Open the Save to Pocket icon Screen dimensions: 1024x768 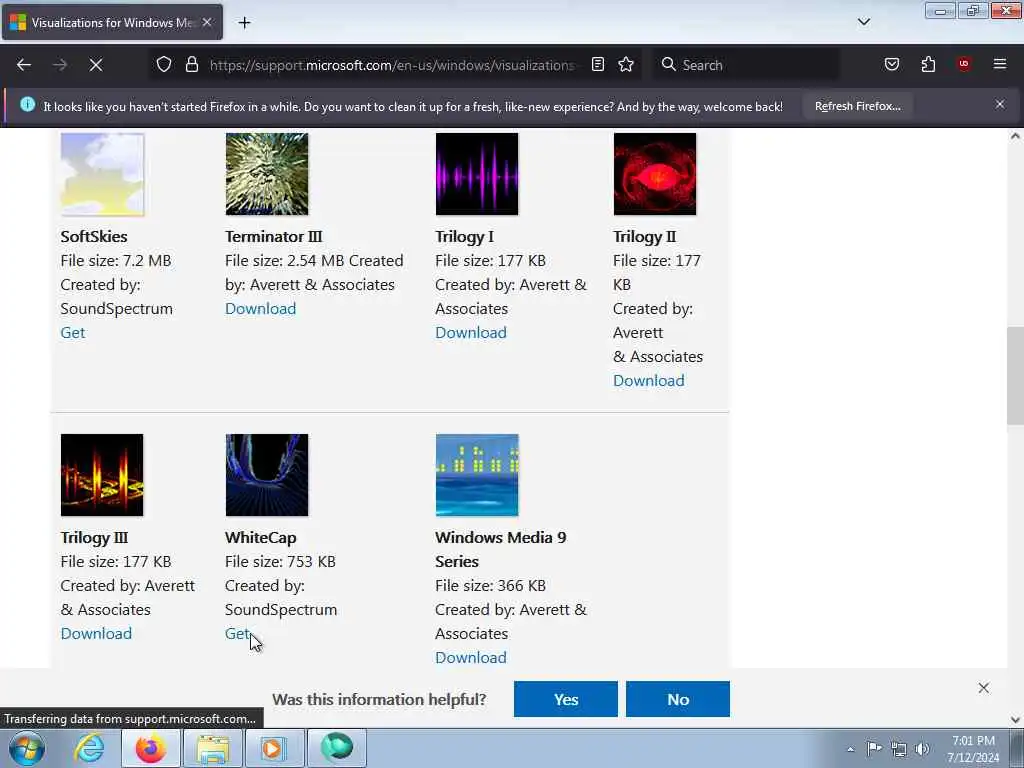tap(892, 65)
